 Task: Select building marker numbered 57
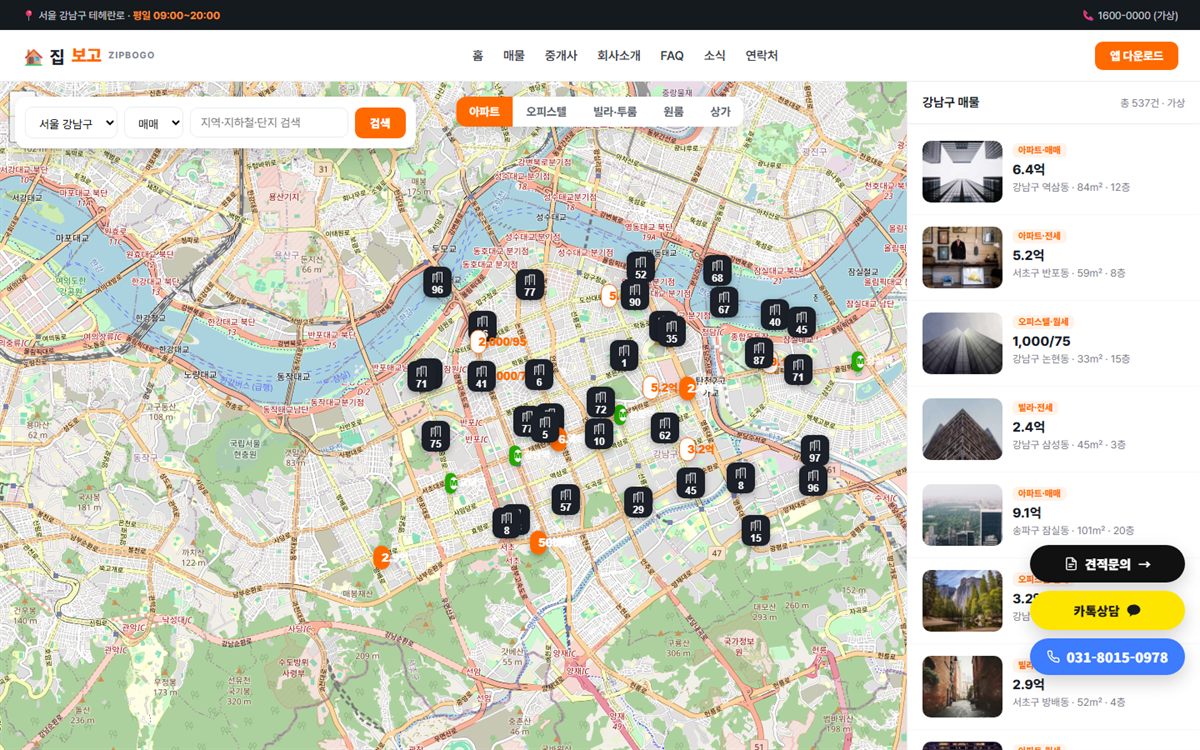[x=565, y=500]
